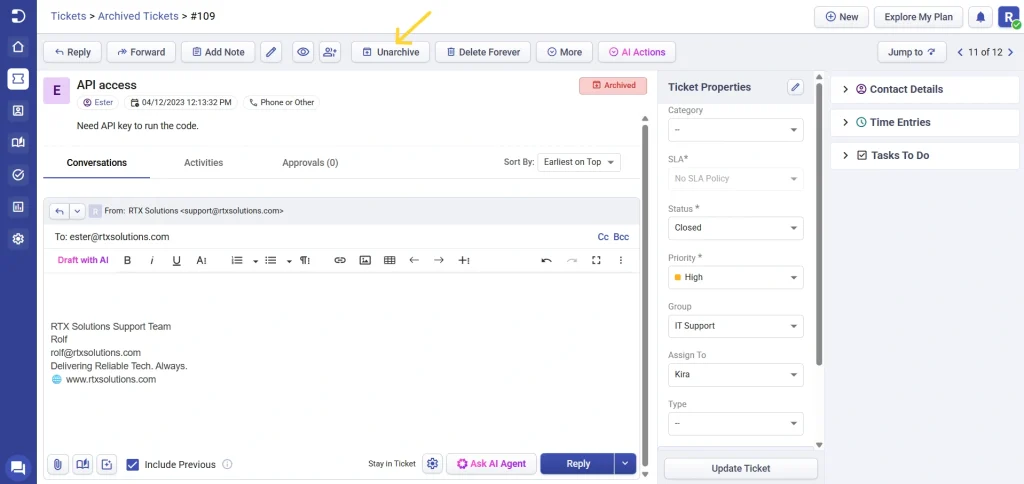The height and width of the screenshot is (484, 1024).
Task: Open Sort By Earliest on Top dropdown
Action: click(579, 162)
